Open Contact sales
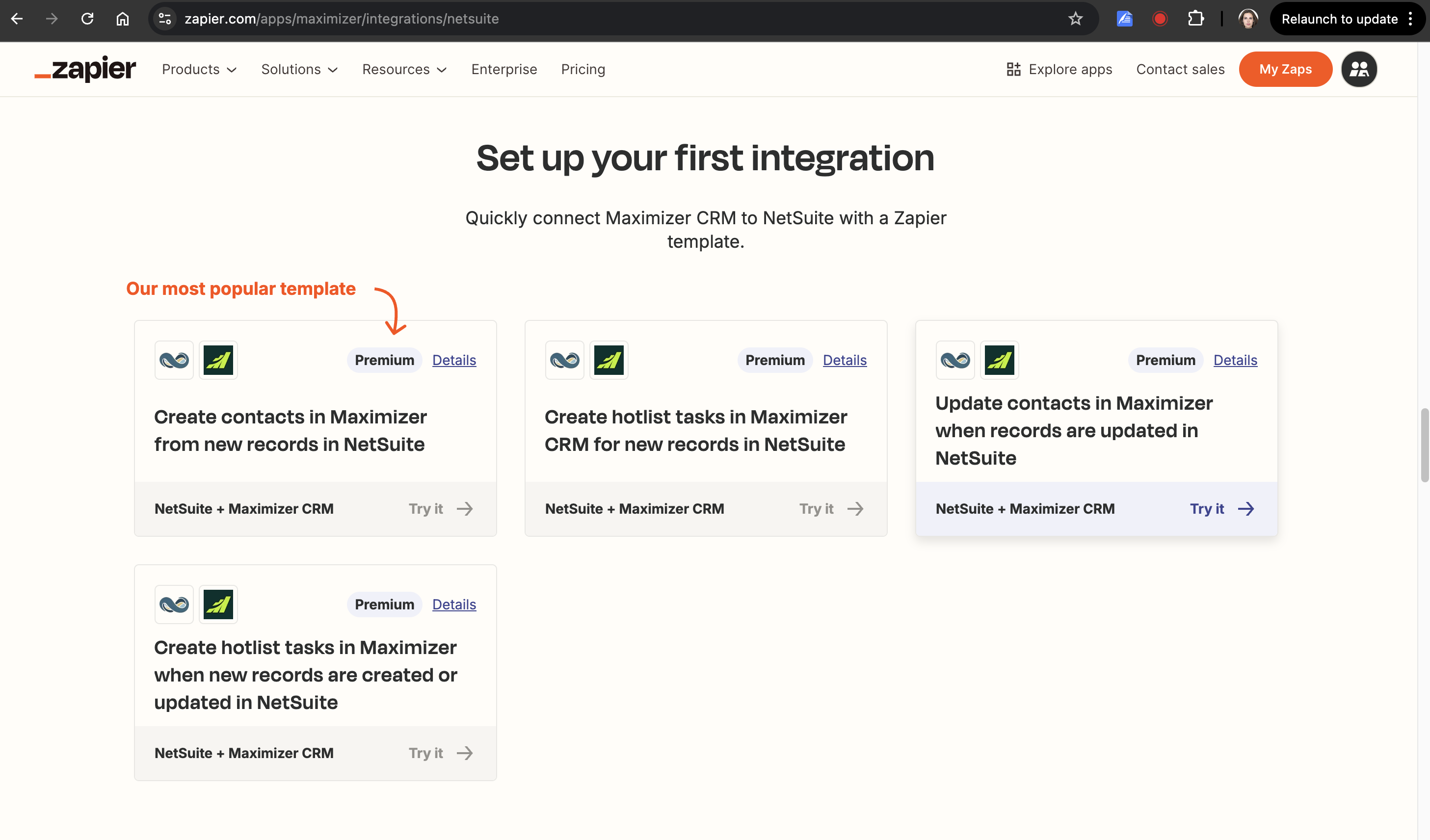The height and width of the screenshot is (840, 1430). [x=1180, y=69]
